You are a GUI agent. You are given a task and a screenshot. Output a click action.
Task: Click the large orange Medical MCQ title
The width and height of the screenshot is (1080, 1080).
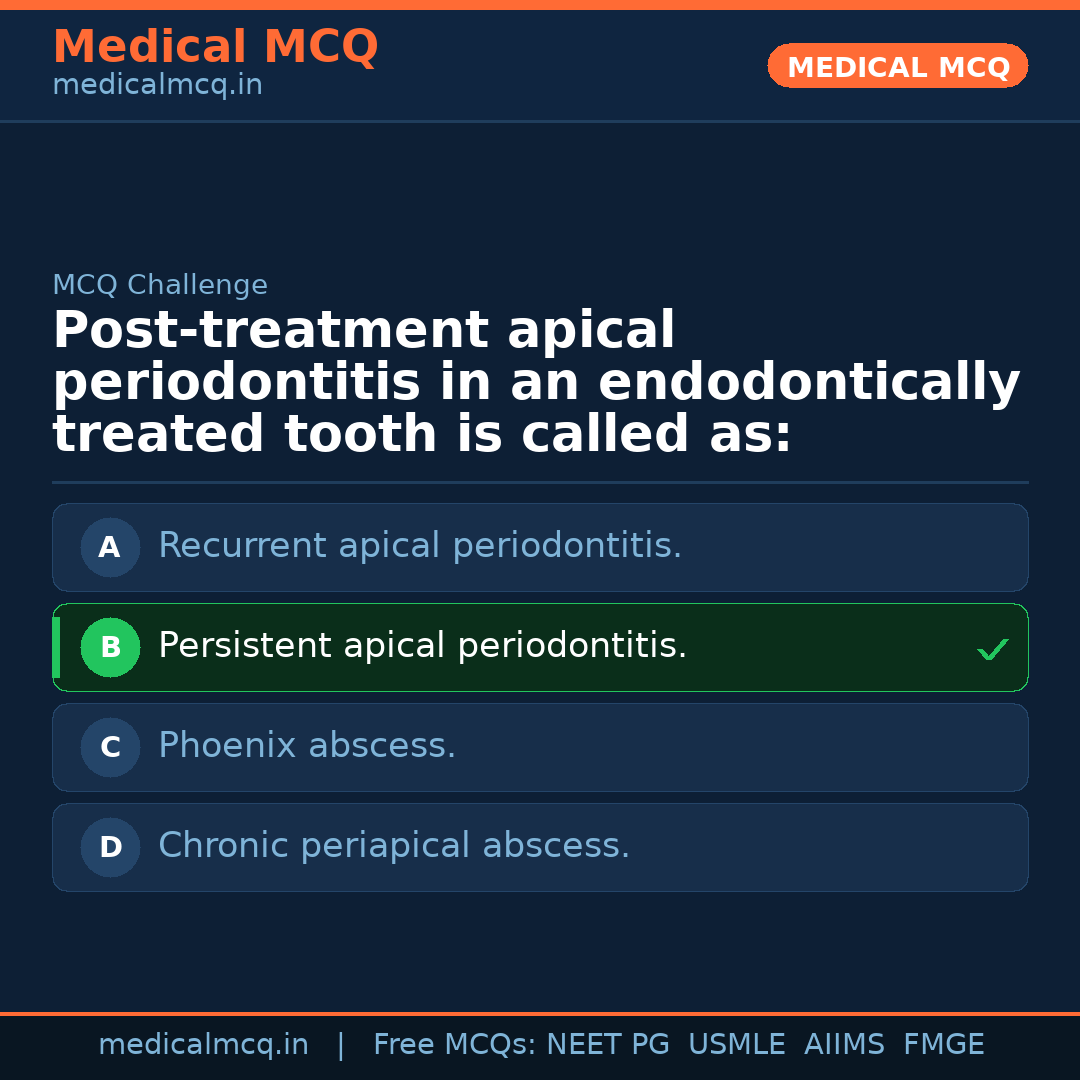coord(215,47)
